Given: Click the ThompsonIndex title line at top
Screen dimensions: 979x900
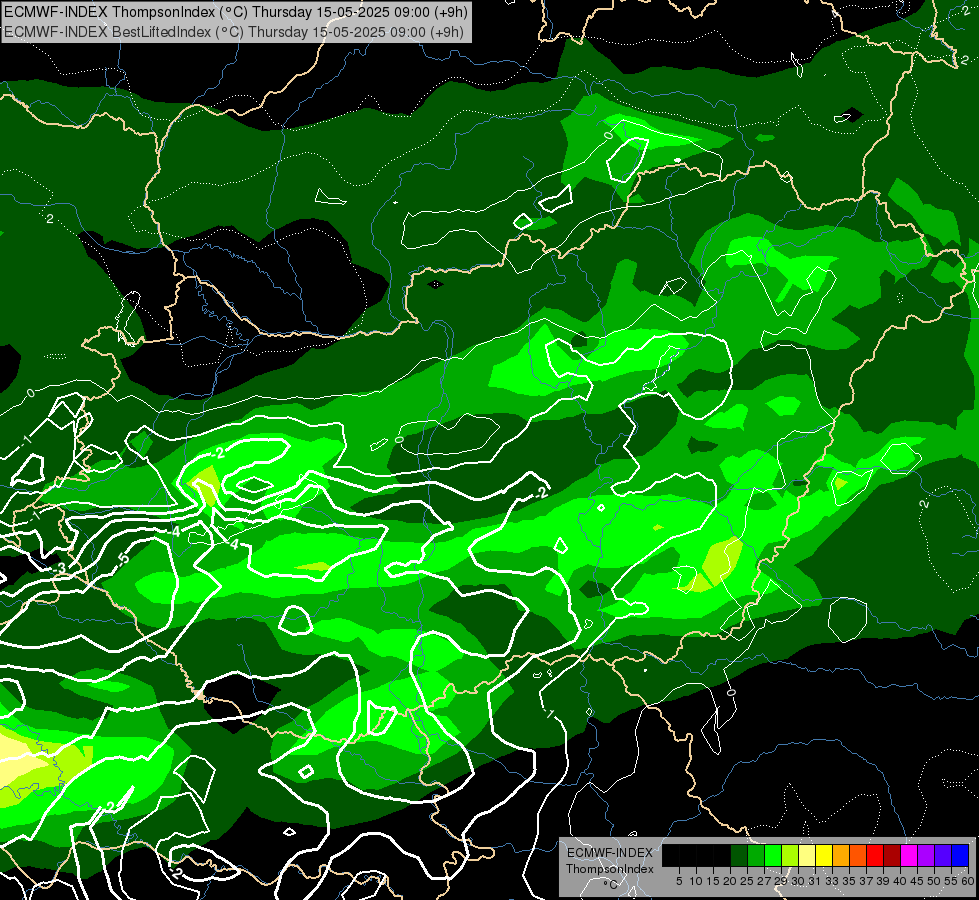Looking at the screenshot, I should click(236, 12).
